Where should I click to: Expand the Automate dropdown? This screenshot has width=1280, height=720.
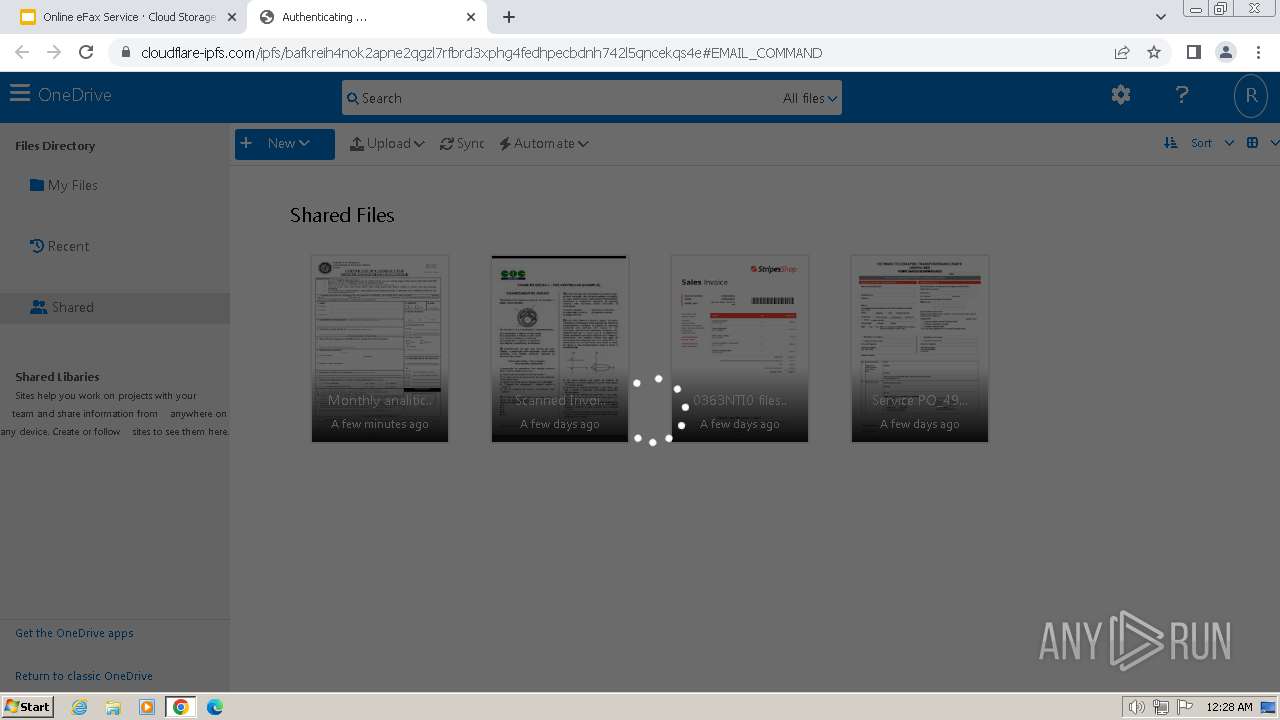(544, 143)
